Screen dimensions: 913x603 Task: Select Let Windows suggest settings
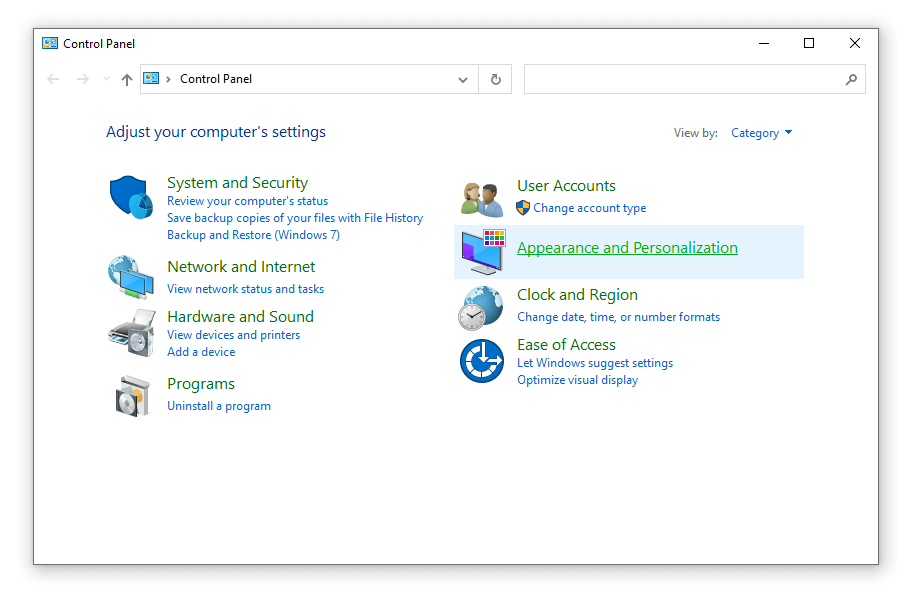point(595,363)
